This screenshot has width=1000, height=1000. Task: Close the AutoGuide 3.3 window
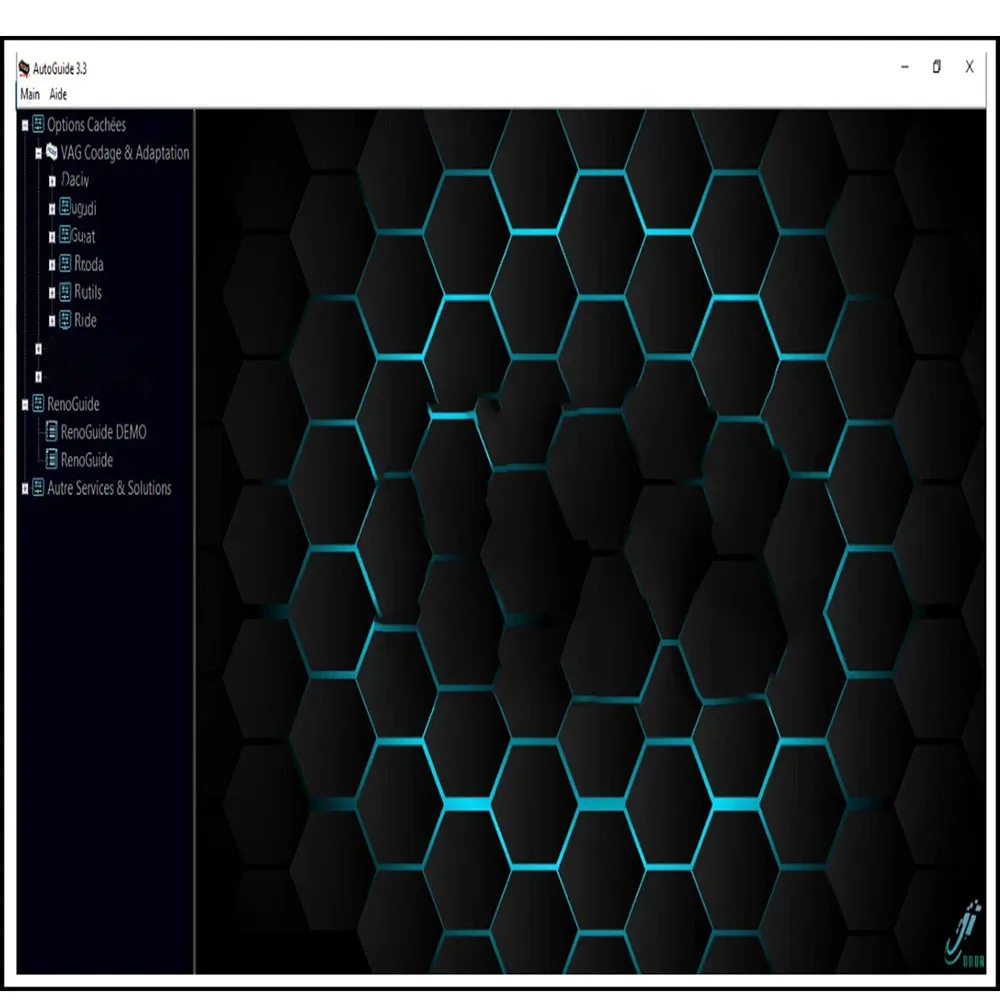click(x=969, y=67)
